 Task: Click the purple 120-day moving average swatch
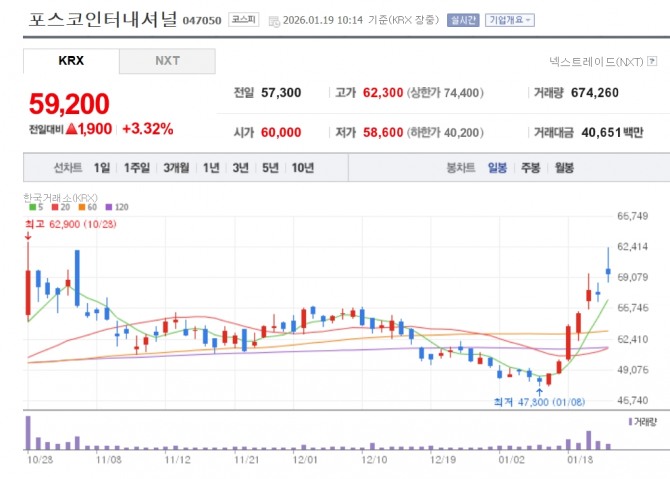109,207
